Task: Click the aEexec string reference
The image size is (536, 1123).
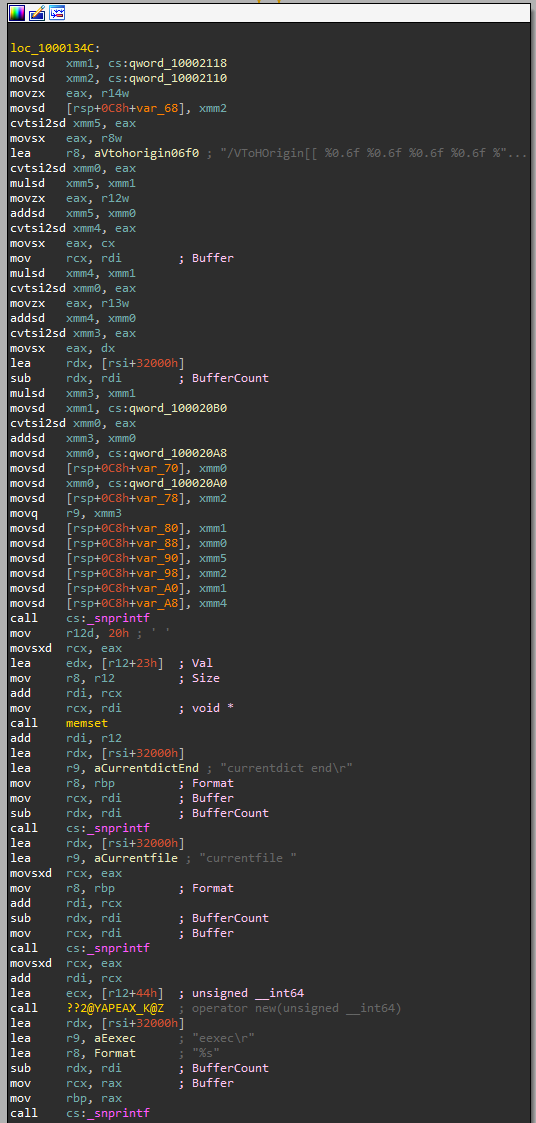Action: [115, 1038]
